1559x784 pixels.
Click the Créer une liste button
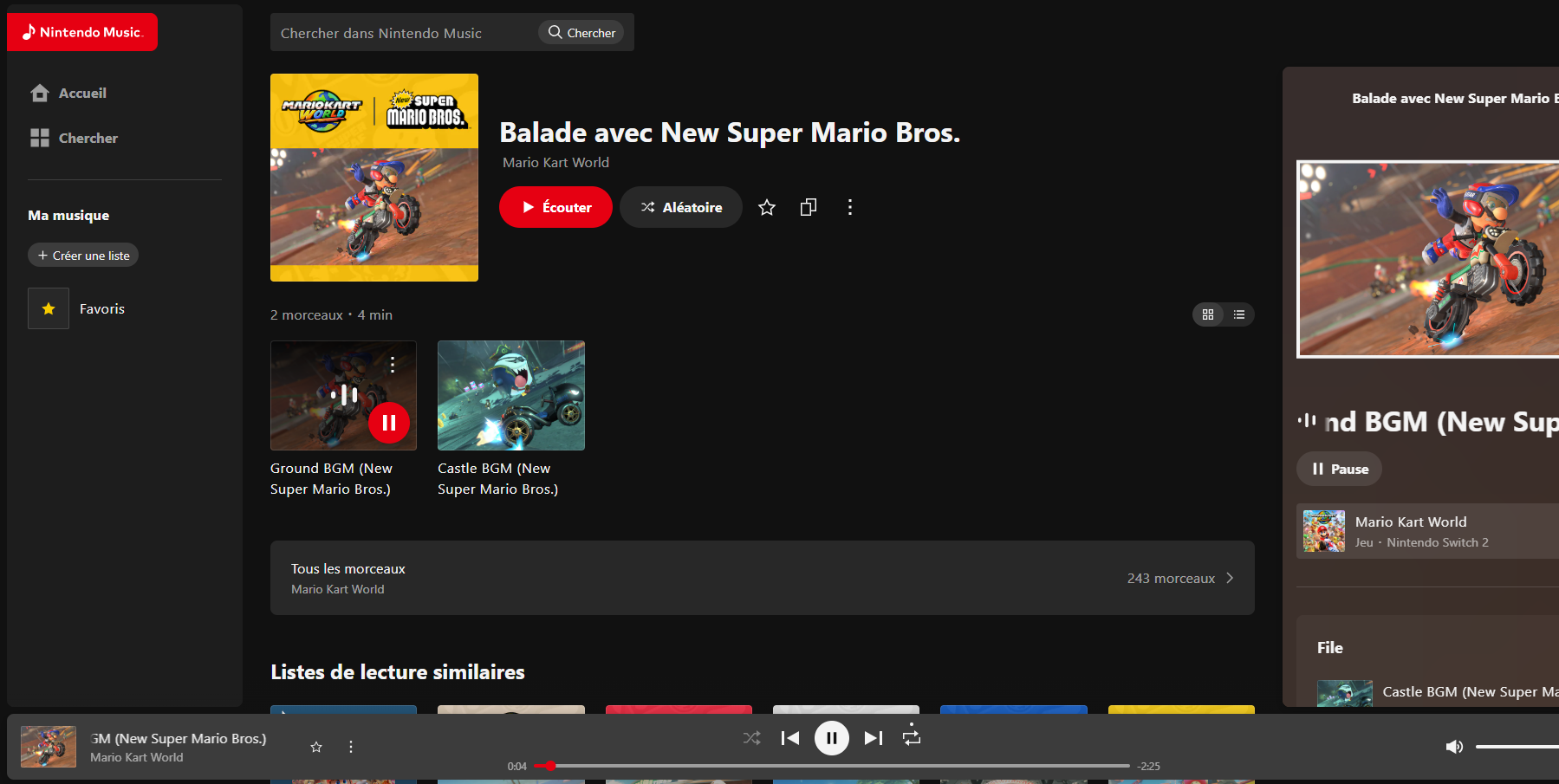coord(83,256)
